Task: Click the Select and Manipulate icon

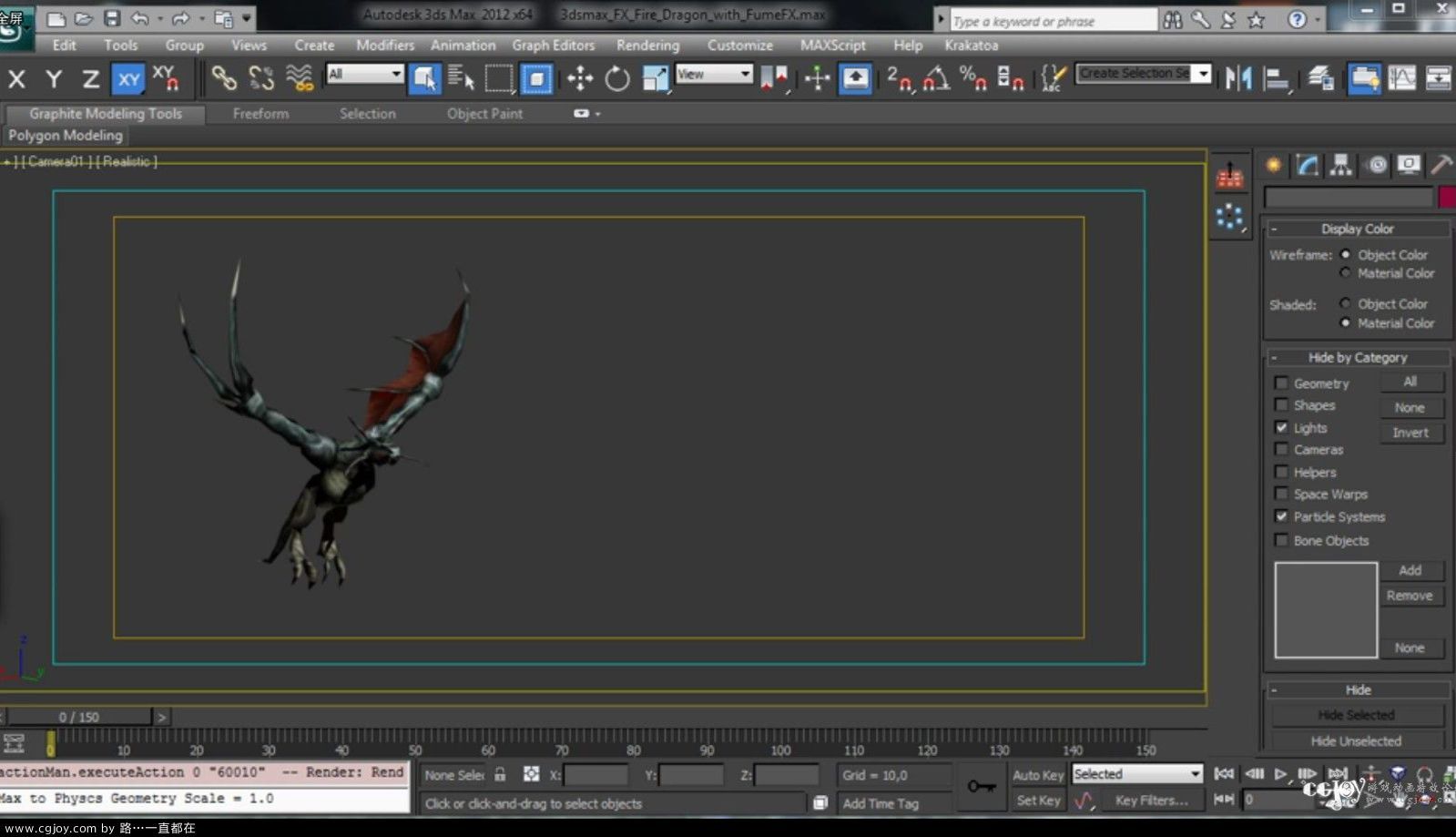Action: [817, 79]
